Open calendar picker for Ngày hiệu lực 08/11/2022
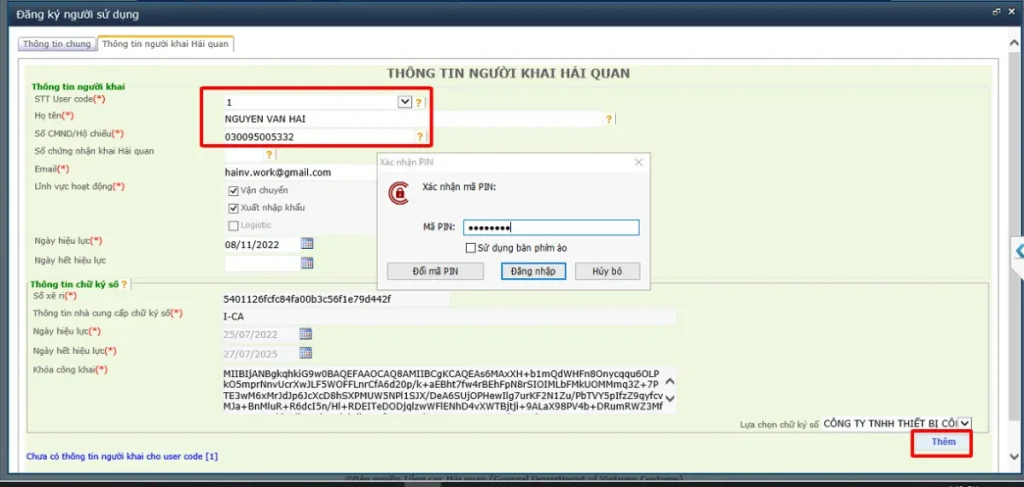Image resolution: width=1024 pixels, height=487 pixels. [x=307, y=244]
